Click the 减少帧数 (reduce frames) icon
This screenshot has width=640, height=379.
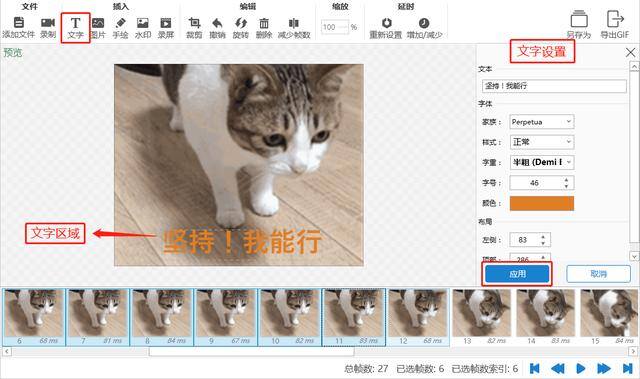(293, 23)
